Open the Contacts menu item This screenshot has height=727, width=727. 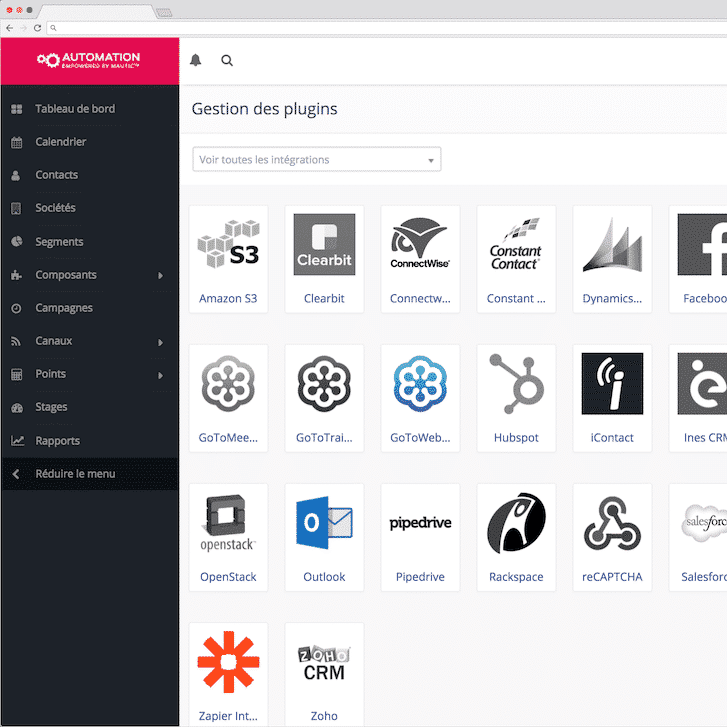57,175
